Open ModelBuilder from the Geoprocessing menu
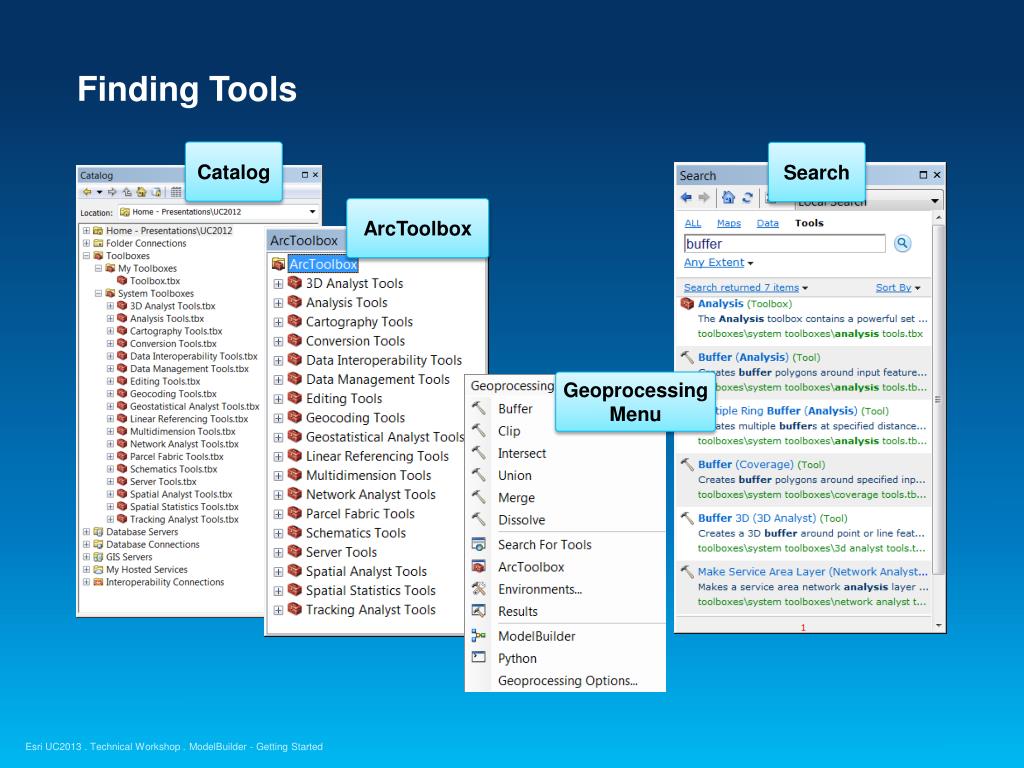This screenshot has width=1024, height=768. coord(537,636)
